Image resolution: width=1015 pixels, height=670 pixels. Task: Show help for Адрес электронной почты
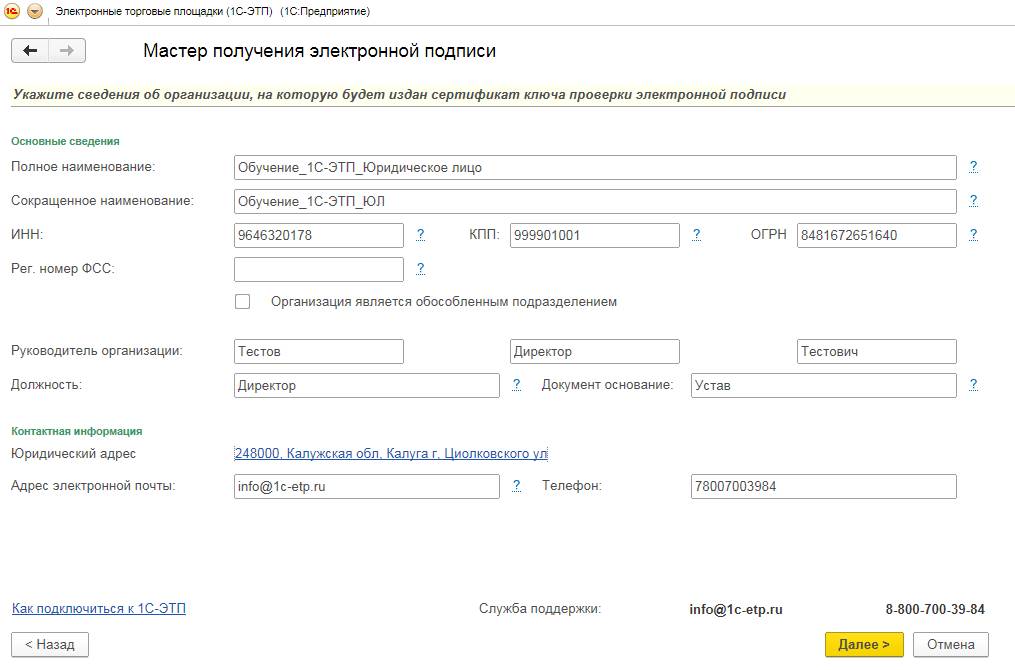[517, 486]
